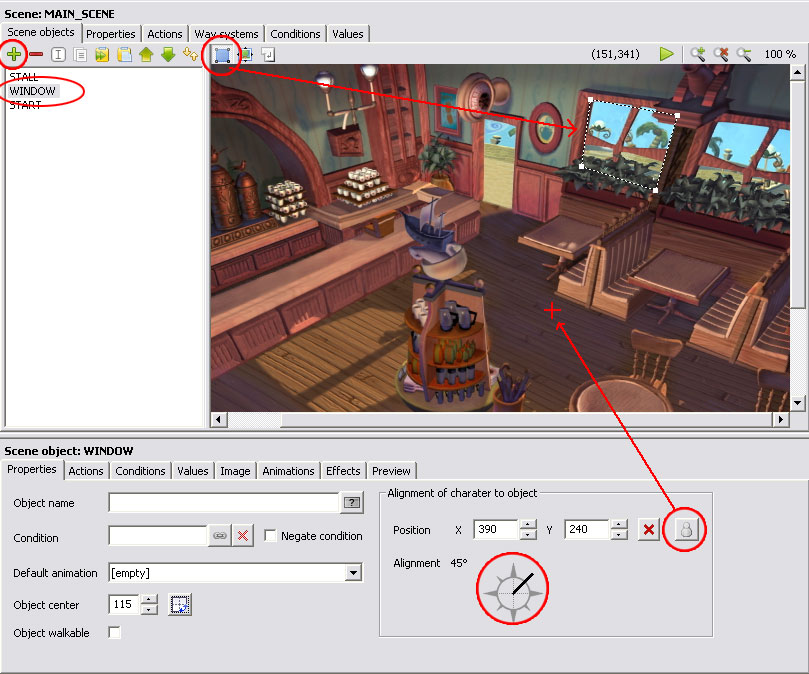Screen dimensions: 809x674
Task: Increase the Object center value
Action: [149, 599]
